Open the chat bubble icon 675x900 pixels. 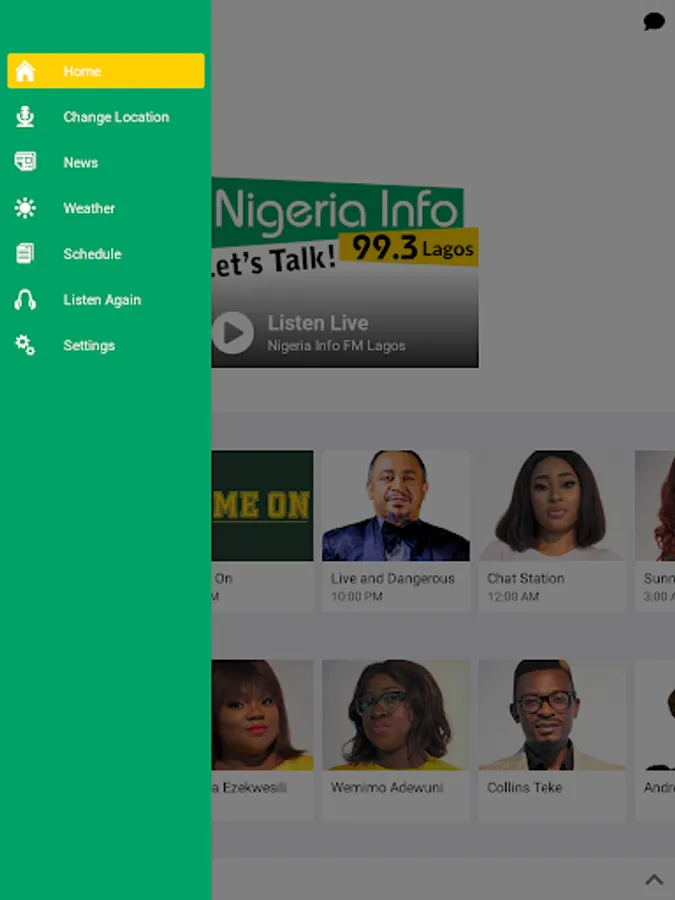coord(654,22)
